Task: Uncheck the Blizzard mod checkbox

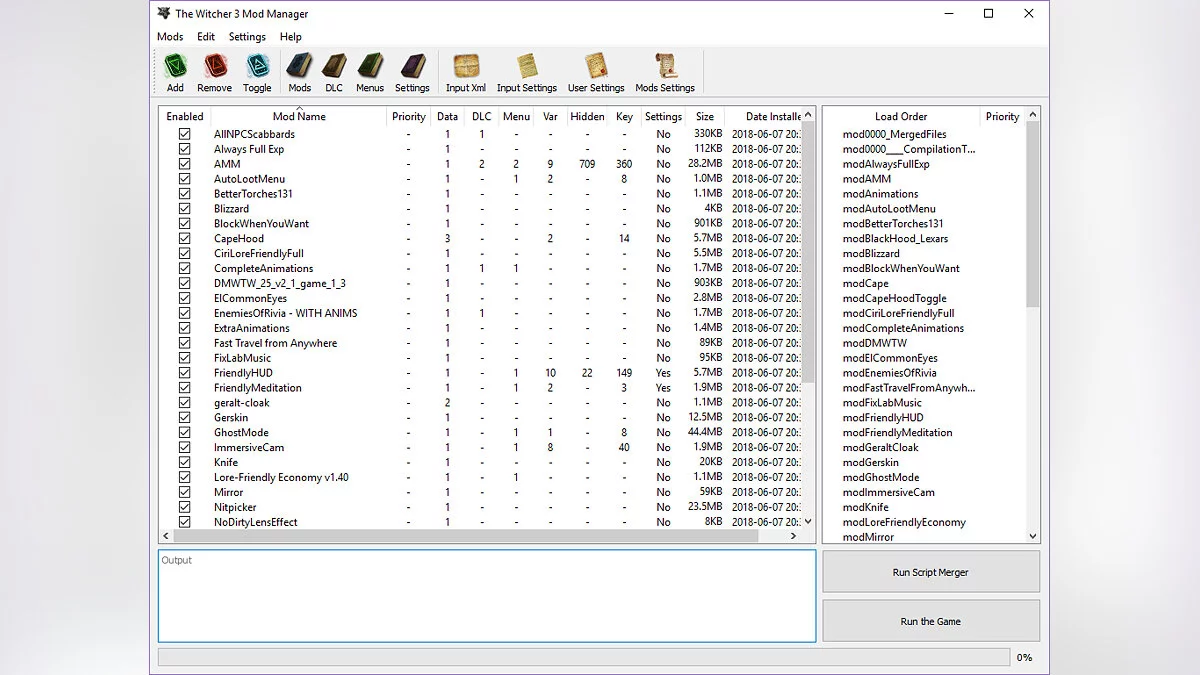Action: (x=184, y=208)
